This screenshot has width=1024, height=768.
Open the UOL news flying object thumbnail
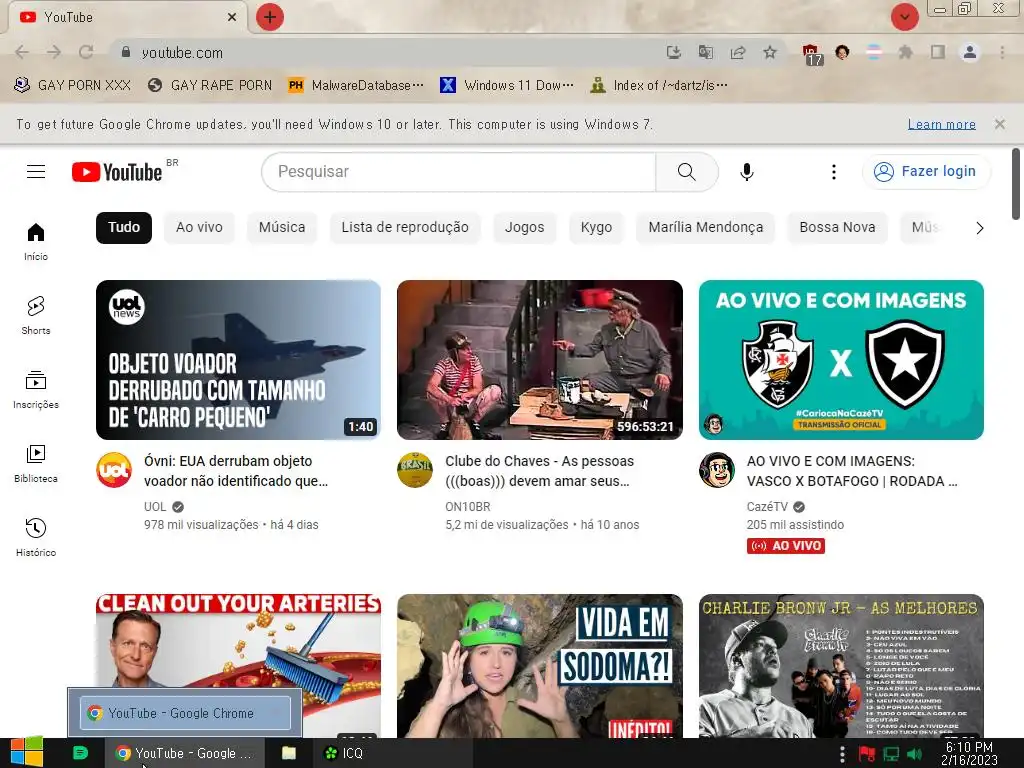pos(238,360)
